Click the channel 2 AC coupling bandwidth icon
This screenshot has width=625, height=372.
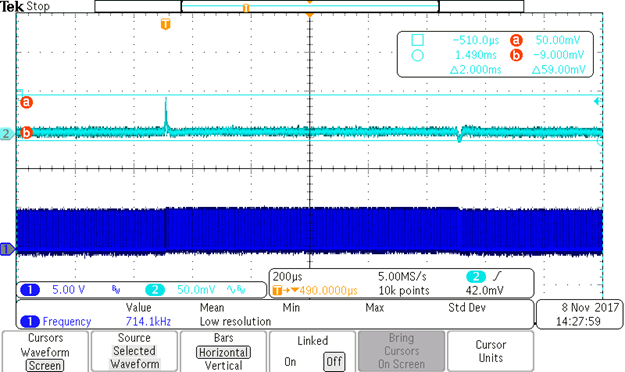[236, 290]
